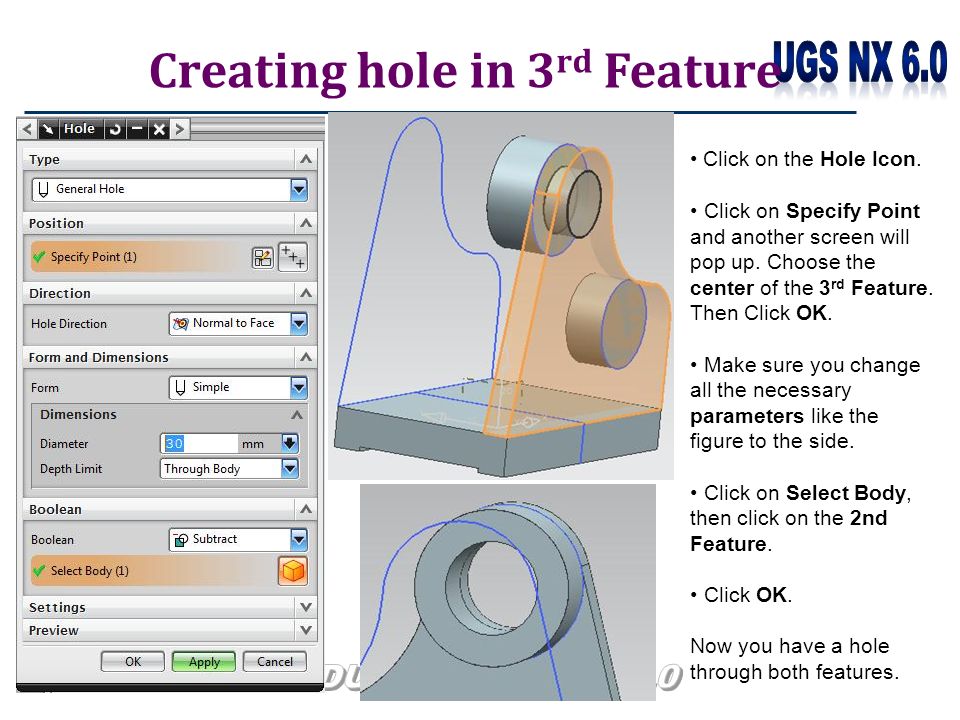Click the "Now you have a hole" text line
Image resolution: width=960 pixels, height=720 pixels.
790,646
